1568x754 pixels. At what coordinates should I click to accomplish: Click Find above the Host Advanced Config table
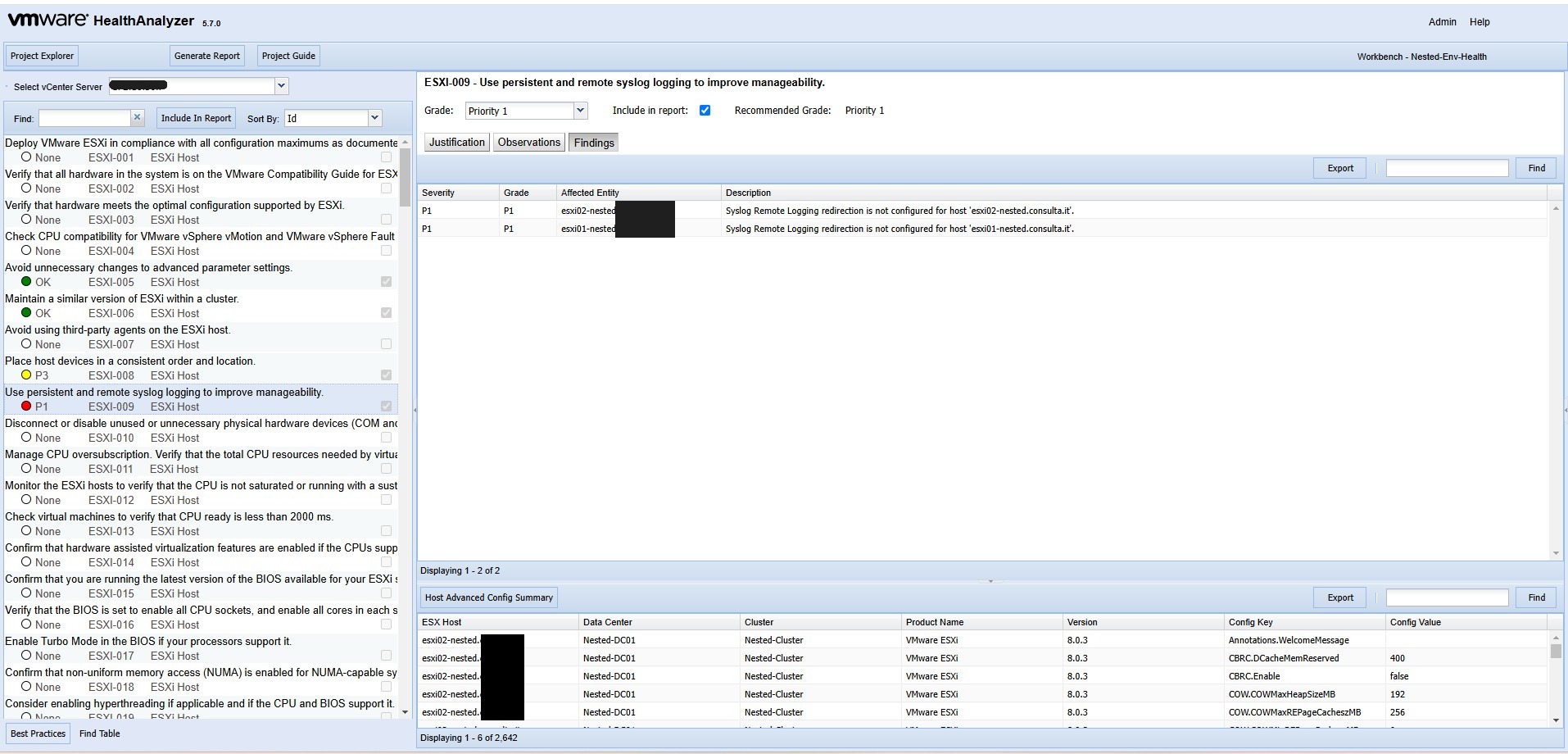tap(1536, 597)
